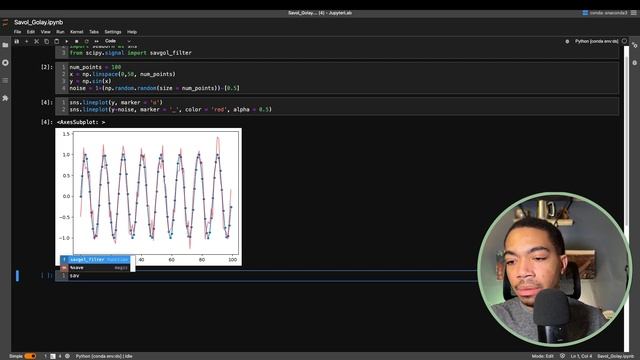Click the savgol_filter import cell
The image size is (640, 360).
[x=337, y=52]
